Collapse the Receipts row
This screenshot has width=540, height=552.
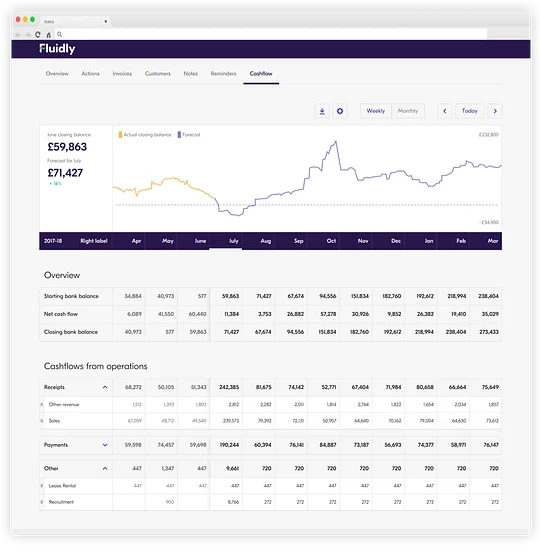coord(105,387)
